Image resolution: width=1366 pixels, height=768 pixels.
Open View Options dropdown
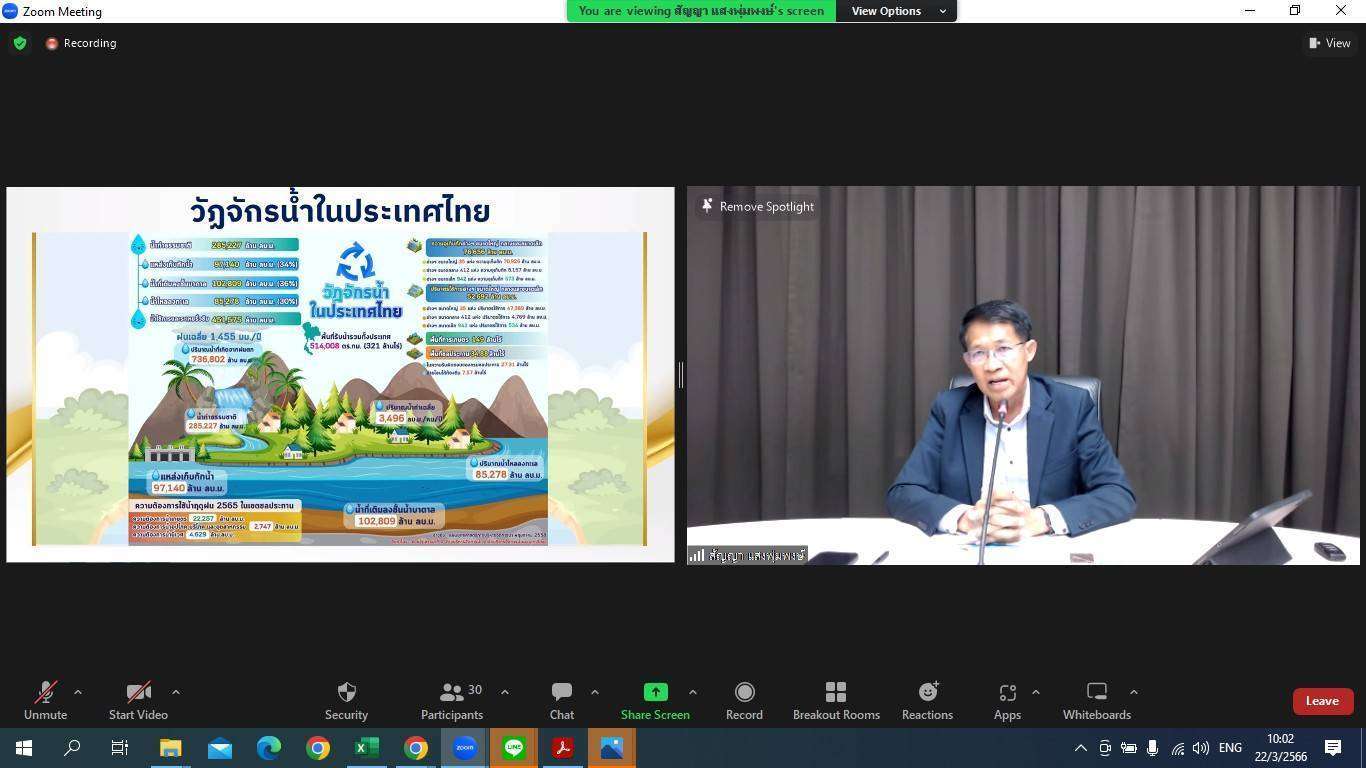[896, 11]
